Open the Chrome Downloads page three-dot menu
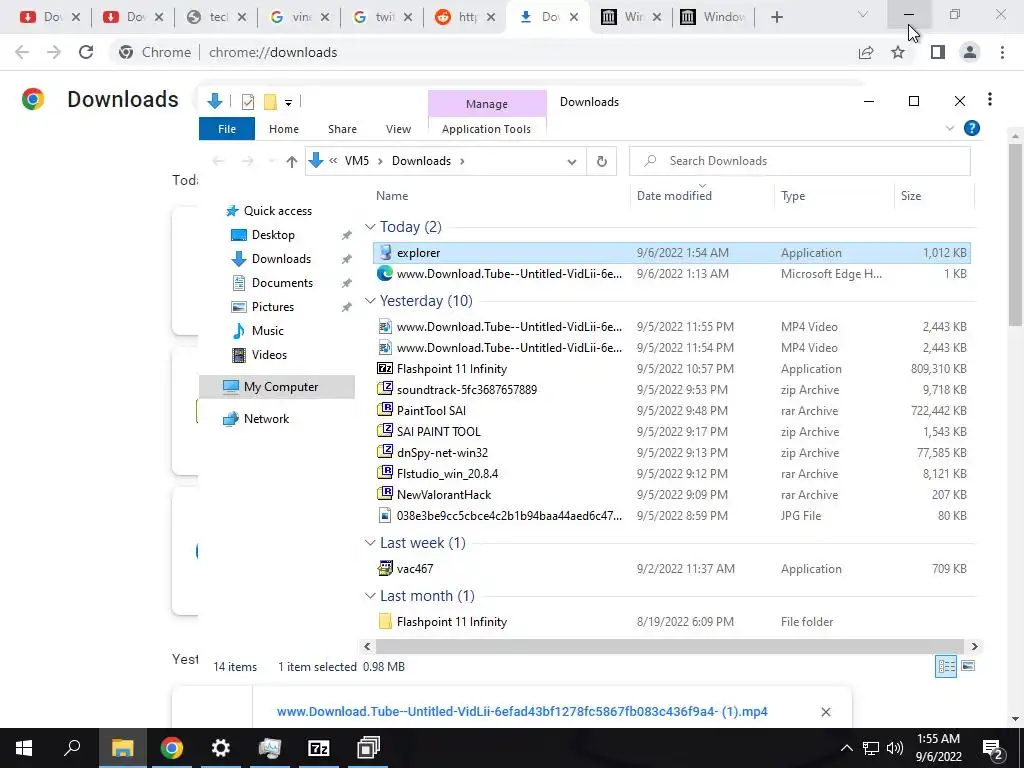Viewport: 1024px width, 768px height. pos(989,99)
